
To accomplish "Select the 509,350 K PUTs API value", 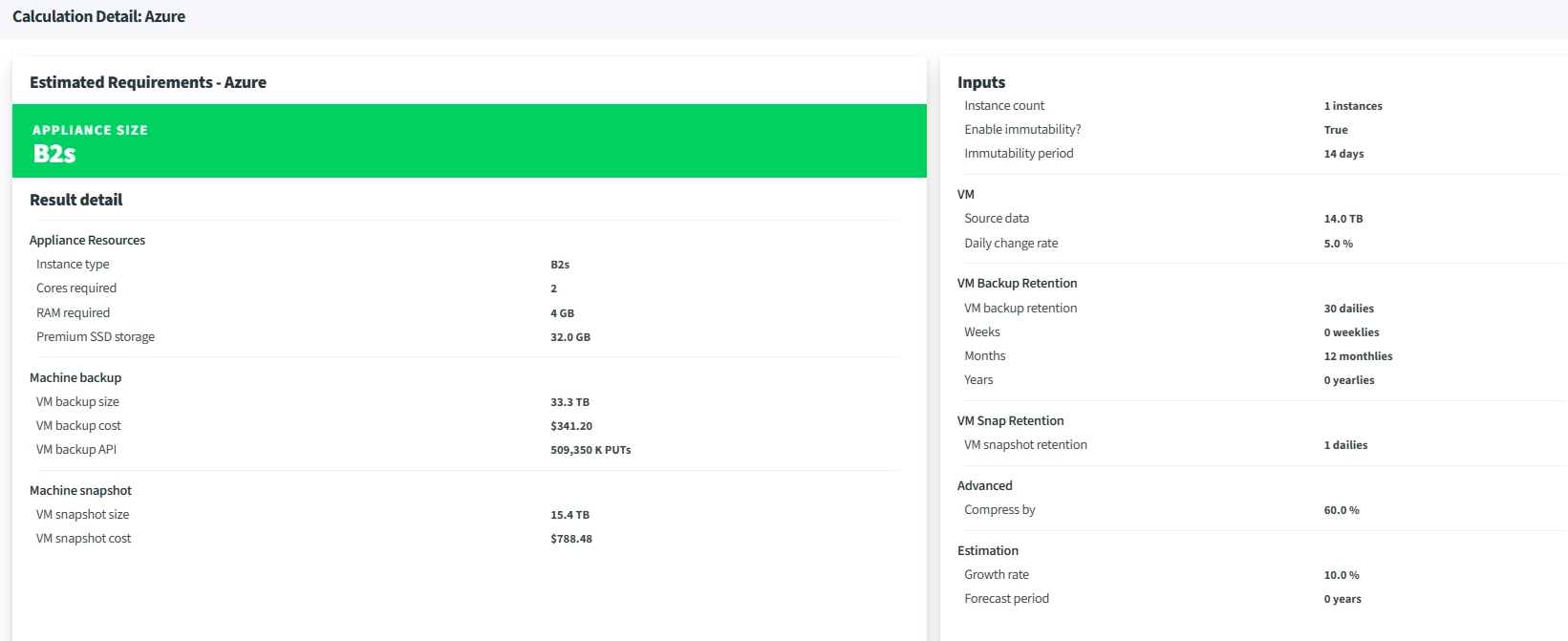I will [591, 450].
